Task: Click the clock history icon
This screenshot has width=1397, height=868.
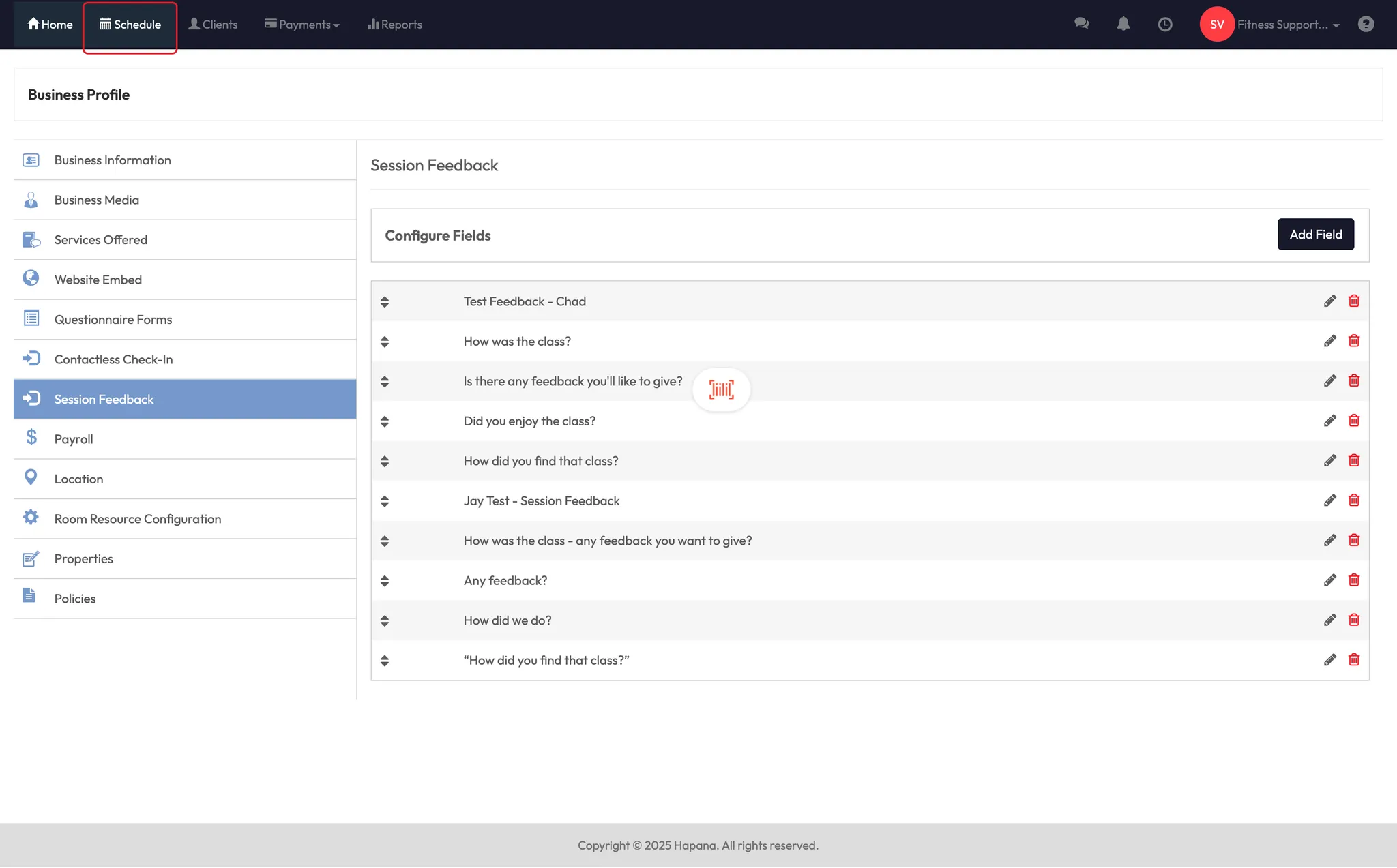Action: [x=1165, y=25]
